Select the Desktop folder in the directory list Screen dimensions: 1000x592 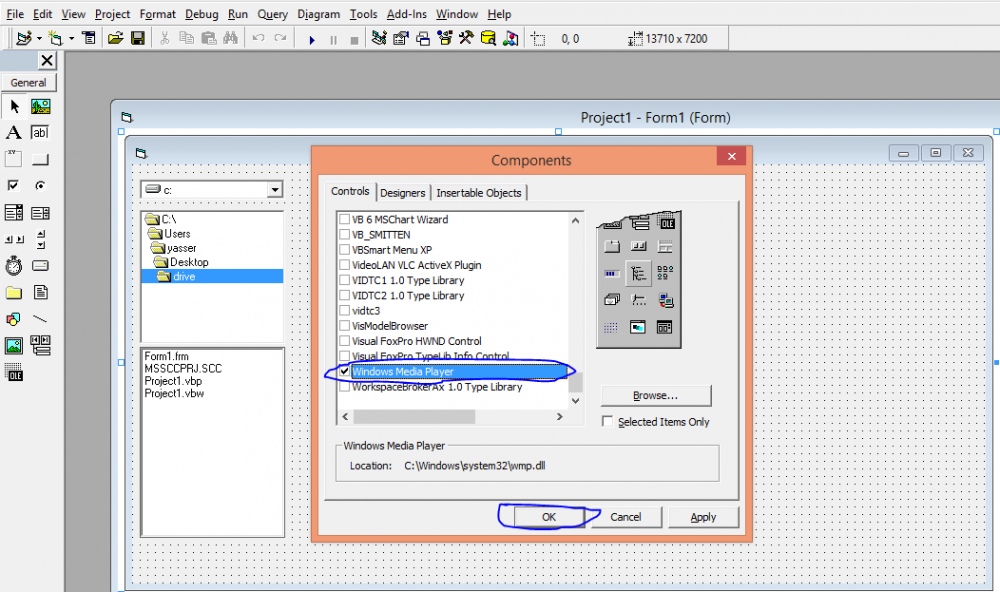click(189, 262)
